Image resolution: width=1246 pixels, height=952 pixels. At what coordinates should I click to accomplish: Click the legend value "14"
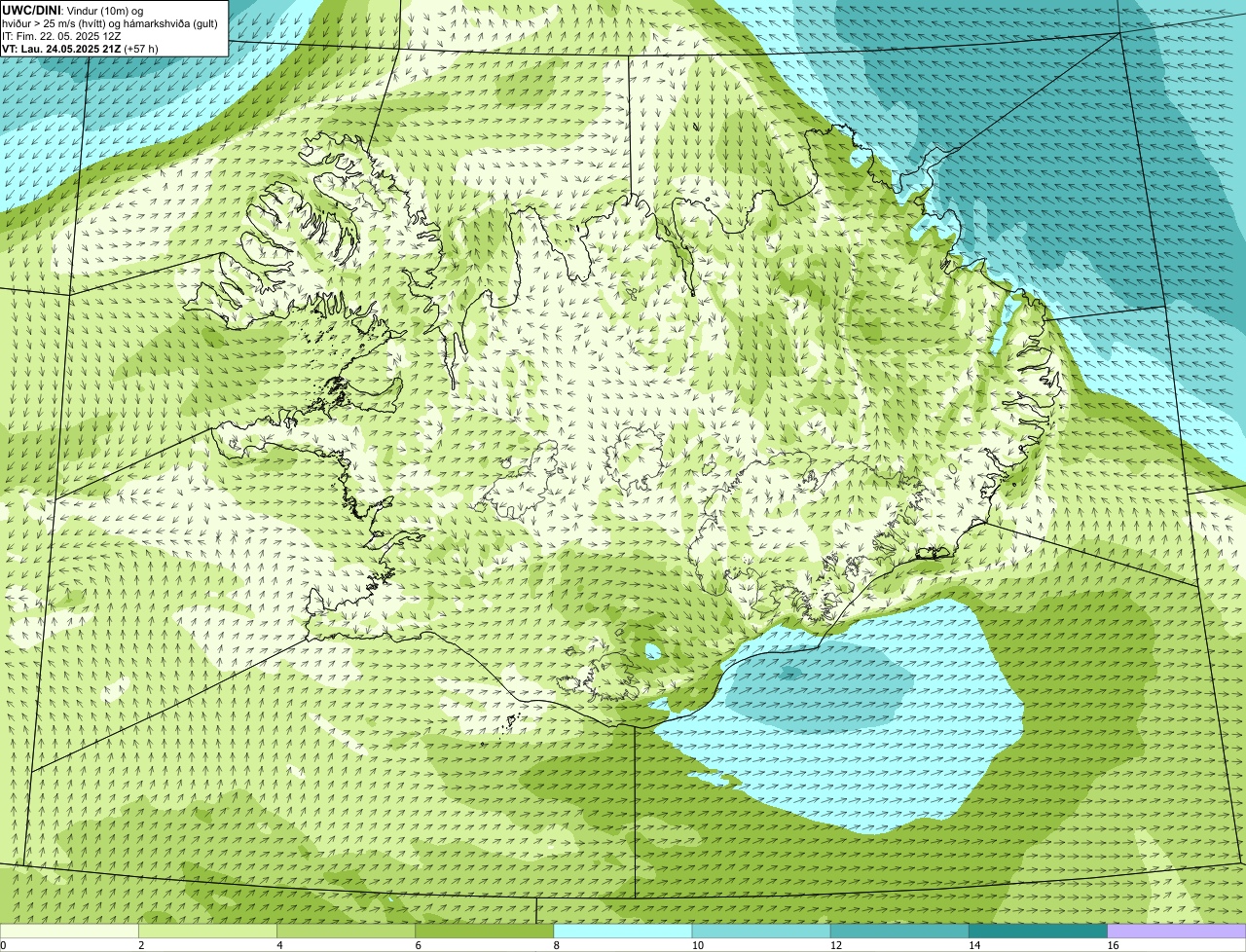coord(974,945)
